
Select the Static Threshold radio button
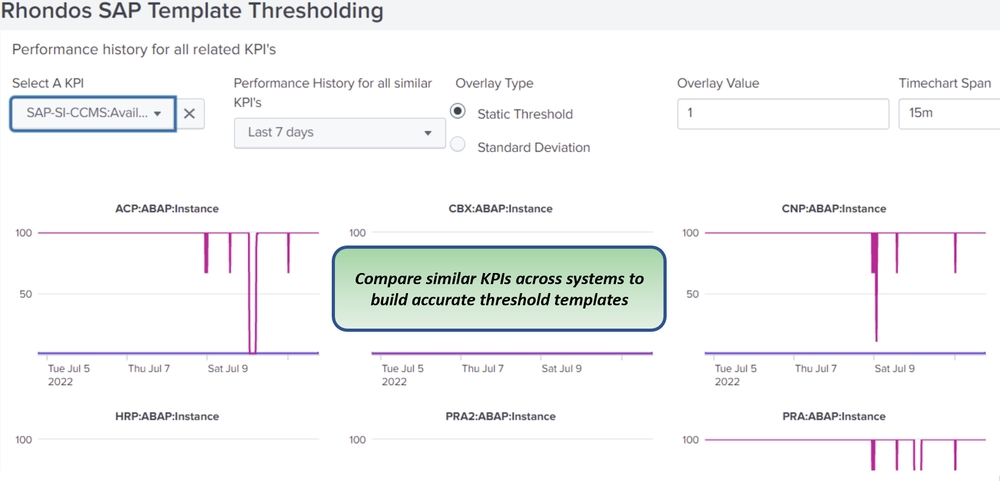point(457,111)
